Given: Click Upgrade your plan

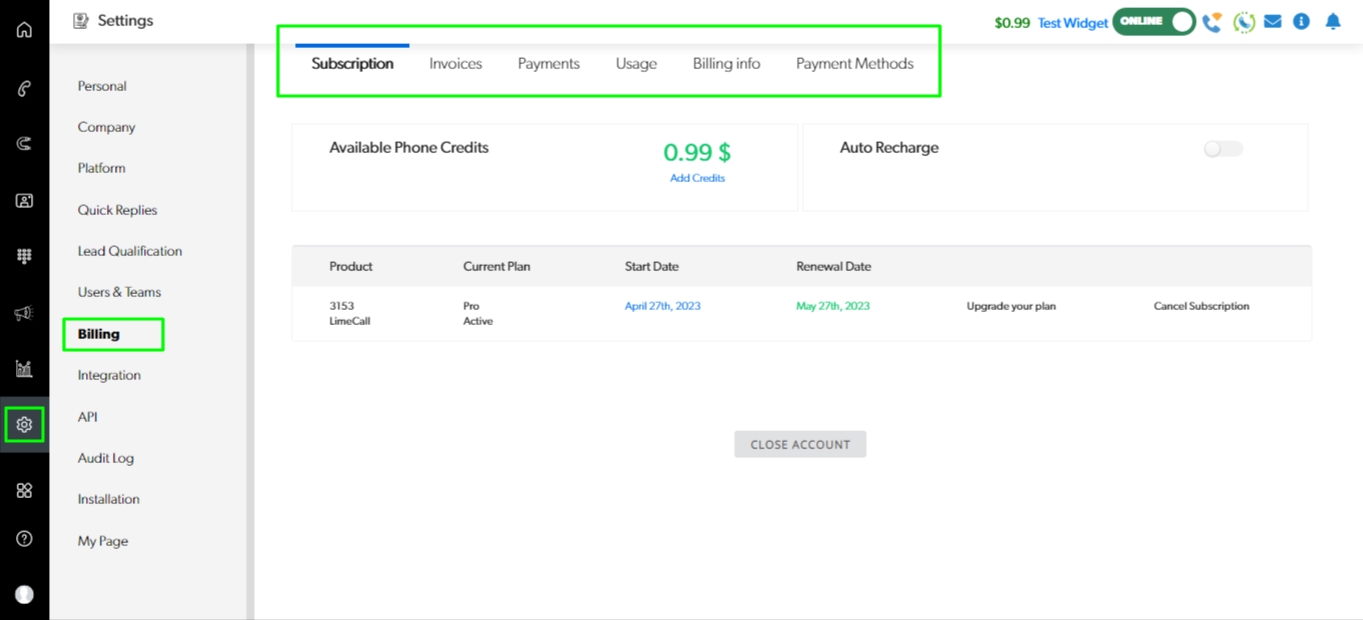Looking at the screenshot, I should click(1010, 306).
